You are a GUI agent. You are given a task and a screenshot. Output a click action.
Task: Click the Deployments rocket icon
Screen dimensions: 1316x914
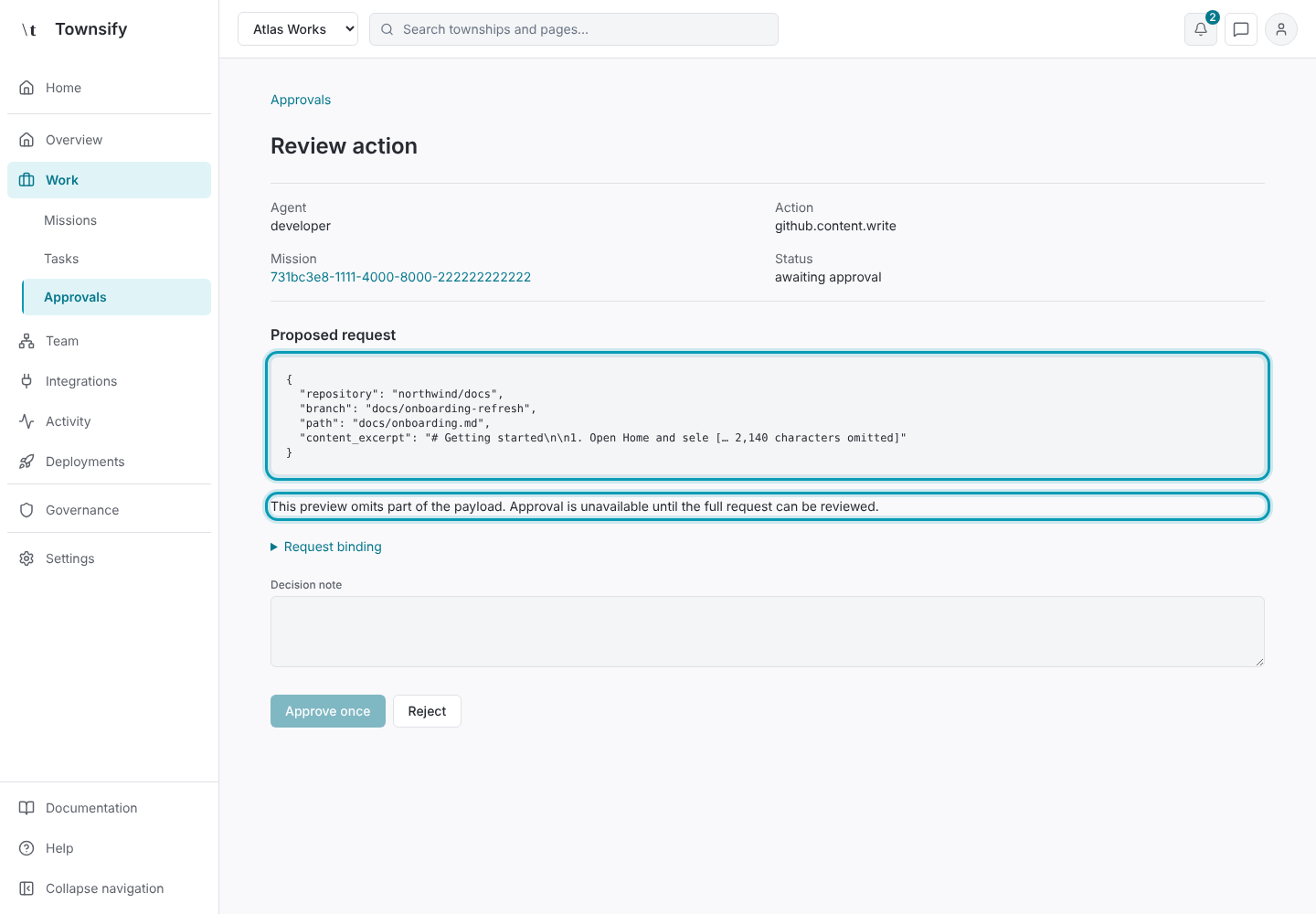(x=27, y=462)
